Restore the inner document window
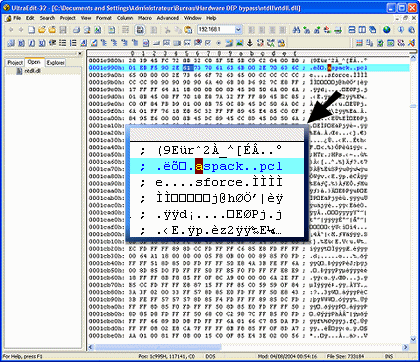Screen dimensions: 420x362 [405, 18]
